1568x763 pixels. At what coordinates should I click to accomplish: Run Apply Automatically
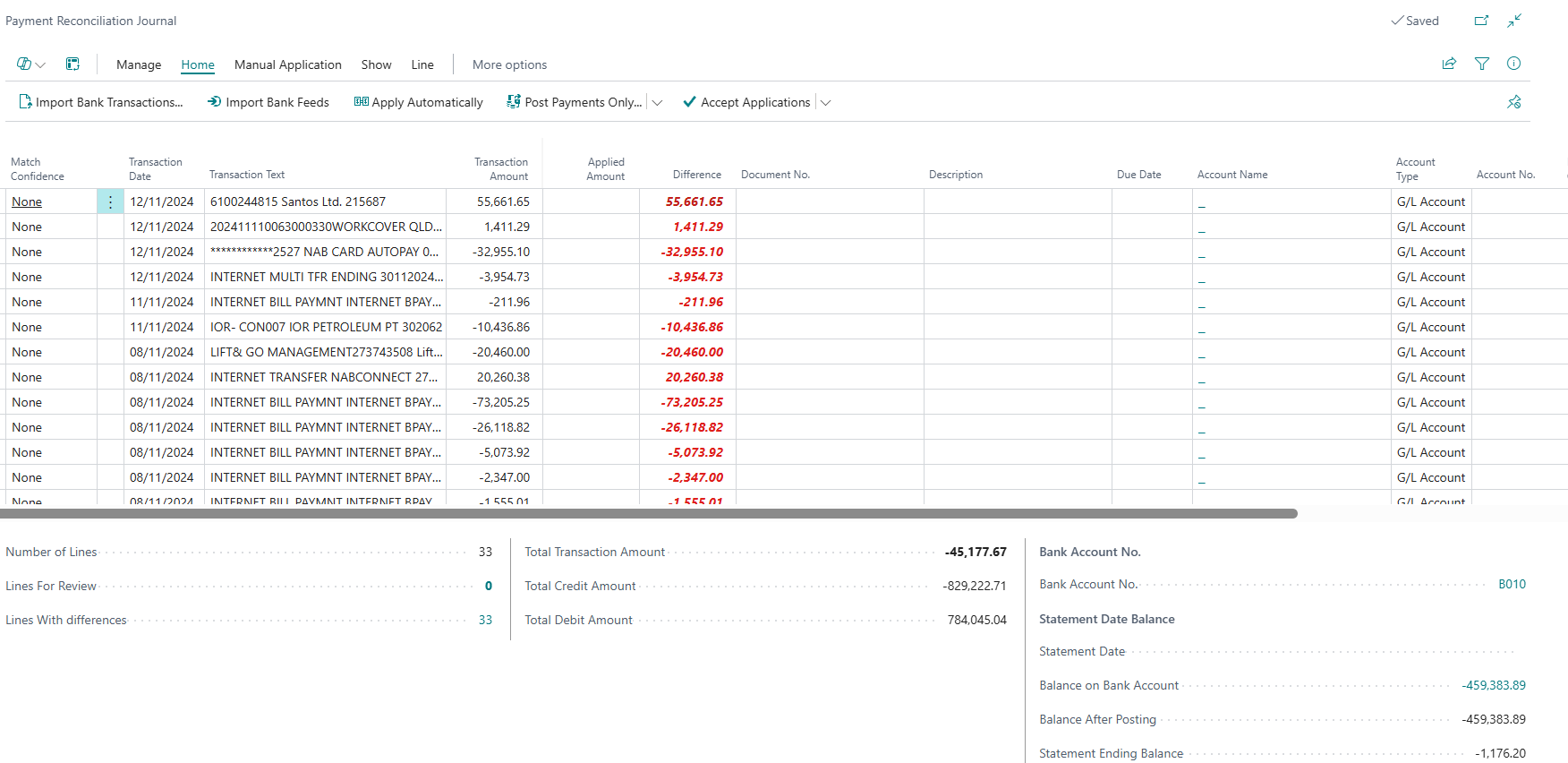[x=418, y=102]
